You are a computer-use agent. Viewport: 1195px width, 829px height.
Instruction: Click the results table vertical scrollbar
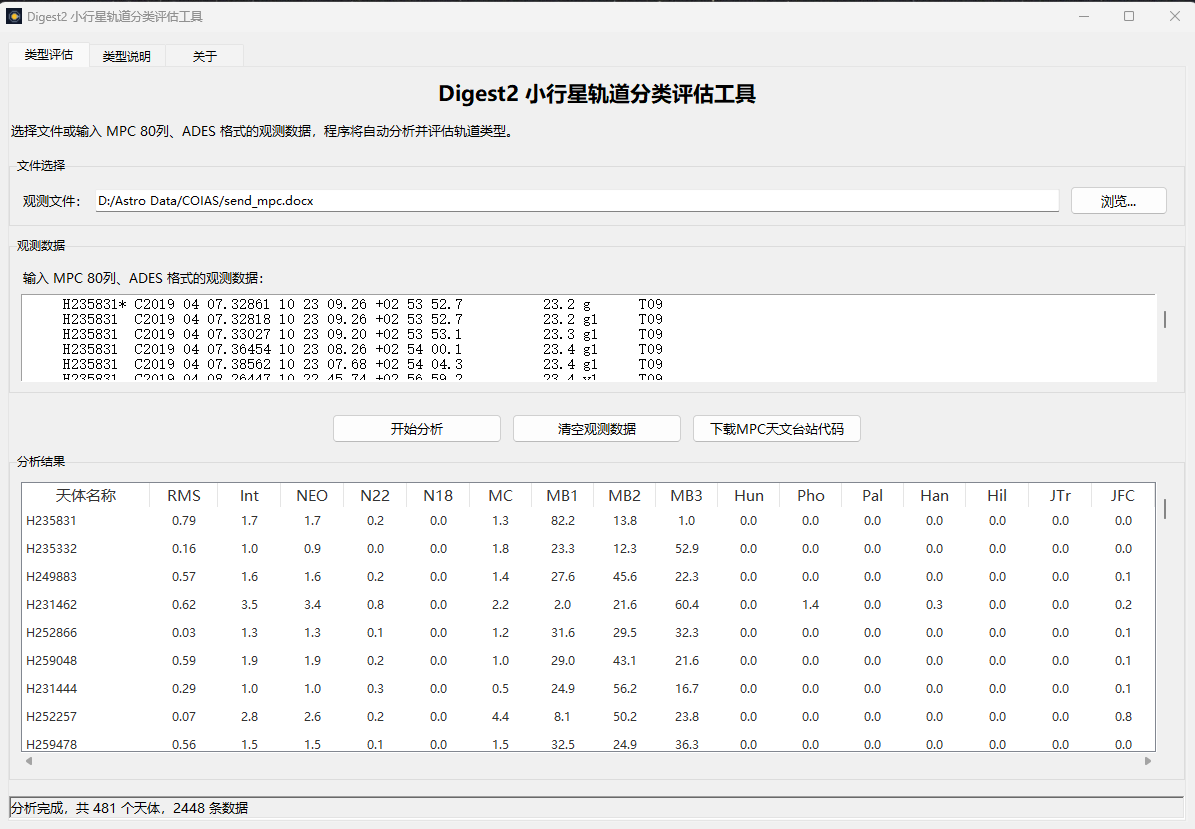coord(1165,508)
